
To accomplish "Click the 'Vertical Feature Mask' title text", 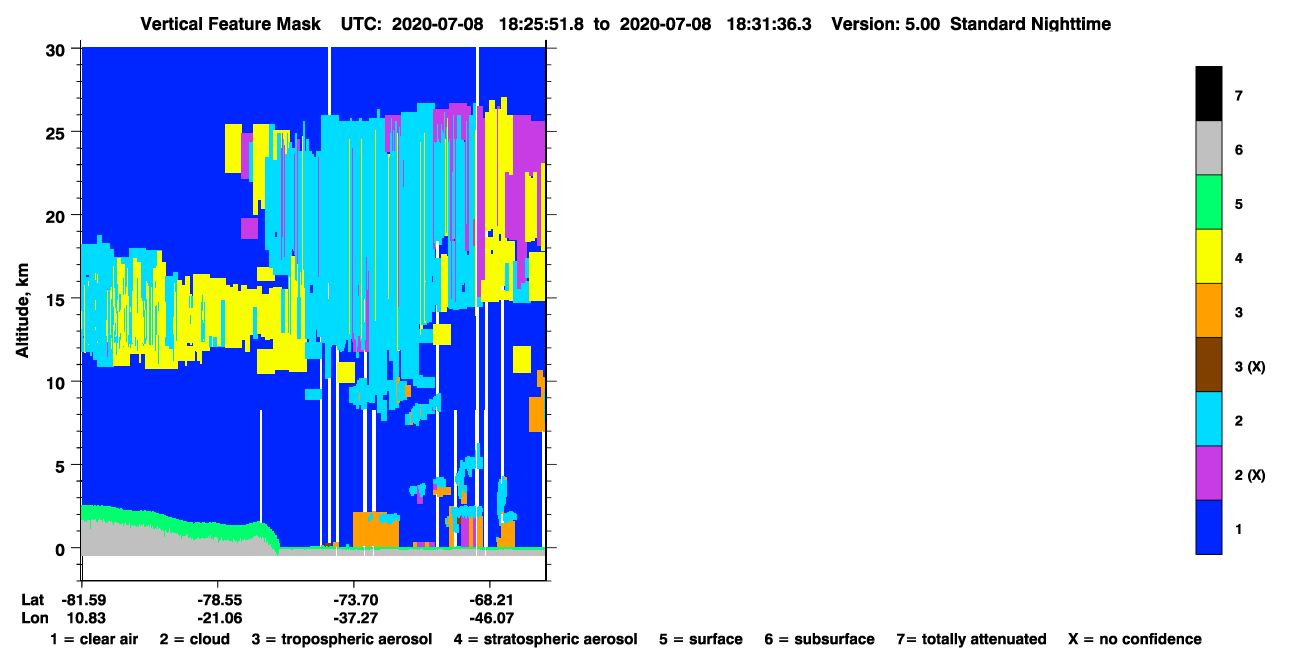I will [x=231, y=23].
